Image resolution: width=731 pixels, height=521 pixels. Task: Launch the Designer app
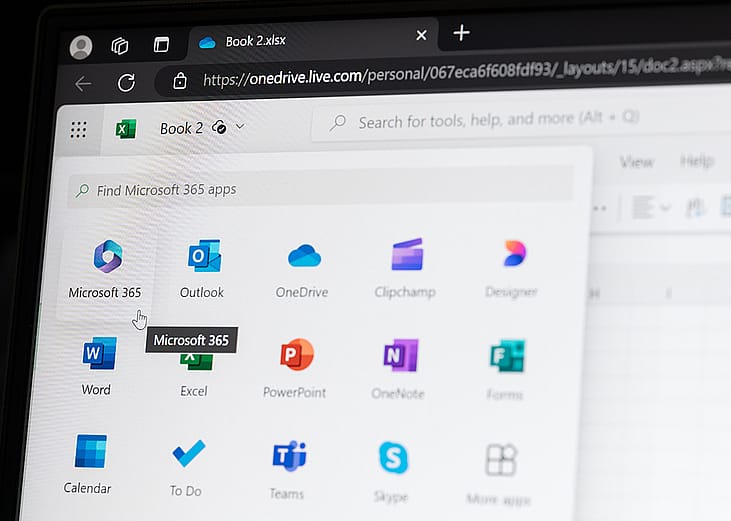(x=512, y=268)
